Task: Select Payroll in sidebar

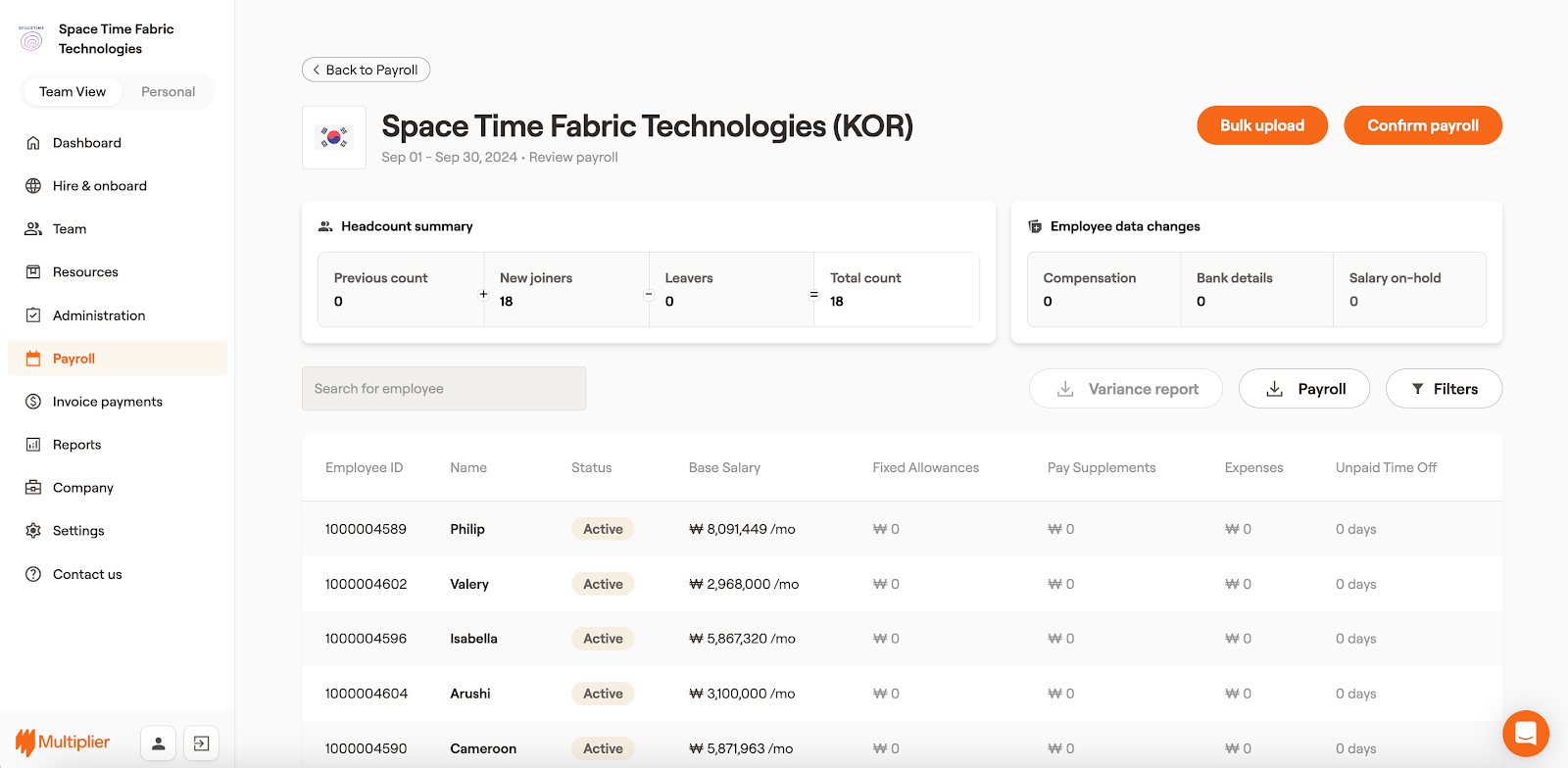Action: point(118,359)
